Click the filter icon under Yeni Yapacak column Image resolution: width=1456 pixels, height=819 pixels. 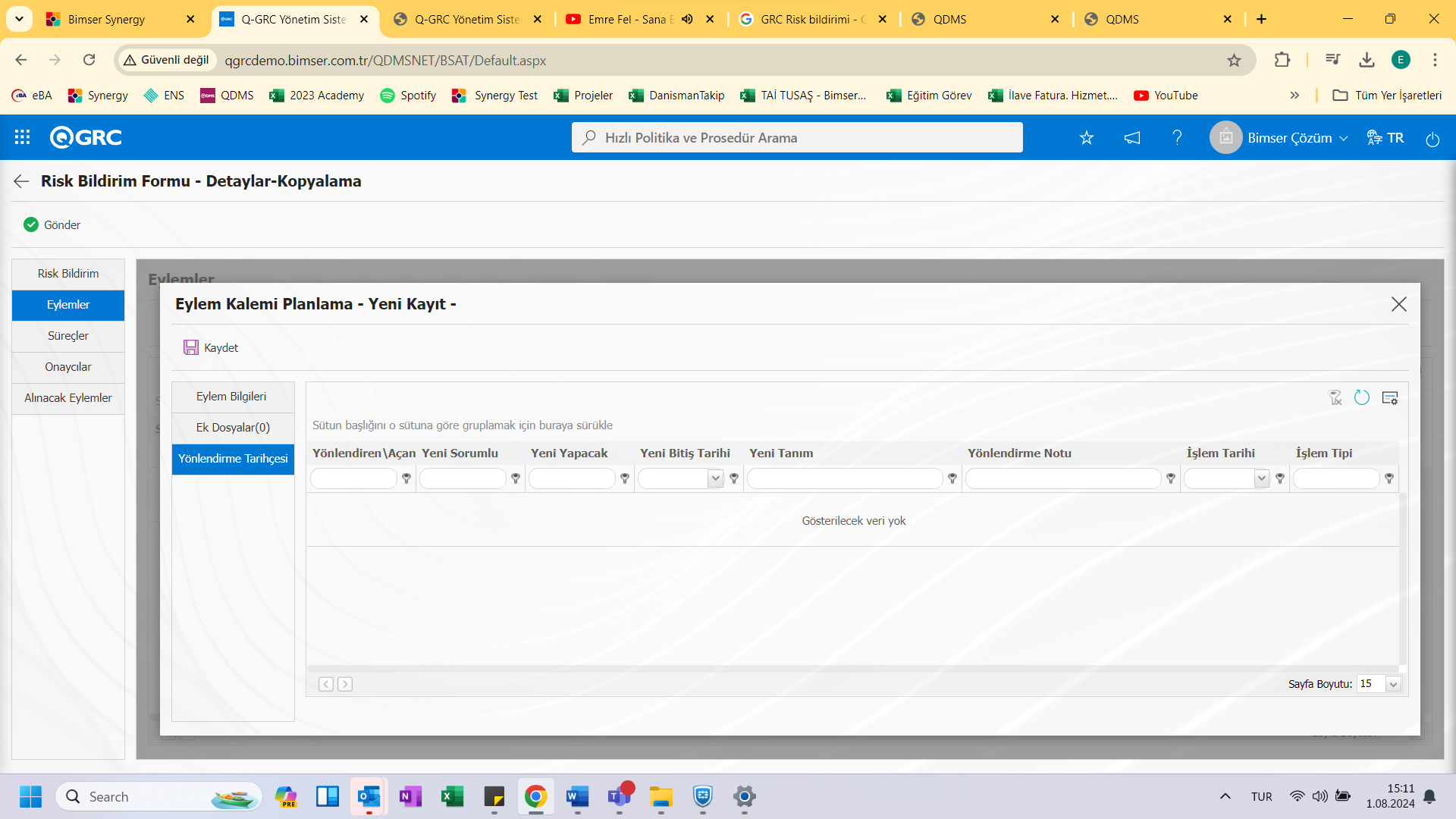pos(624,478)
